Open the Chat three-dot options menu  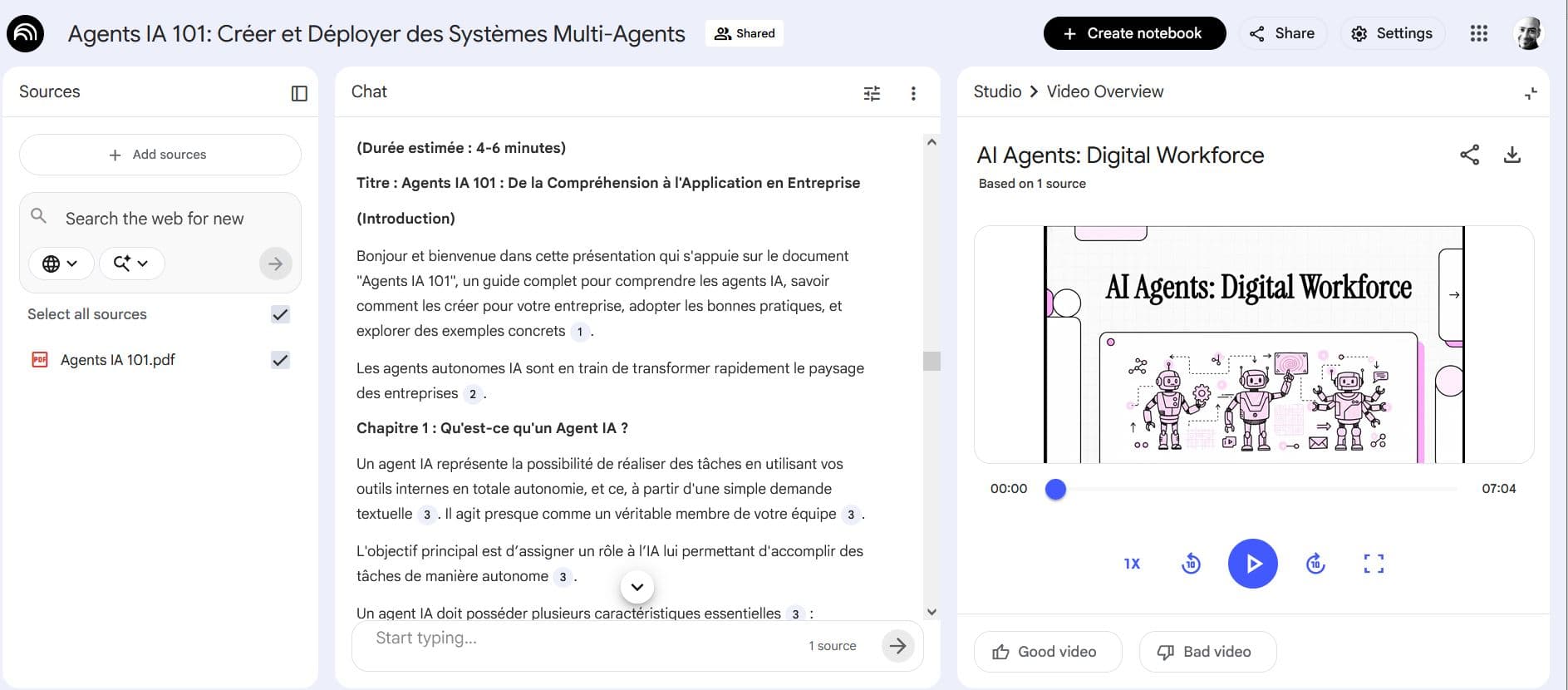[913, 93]
